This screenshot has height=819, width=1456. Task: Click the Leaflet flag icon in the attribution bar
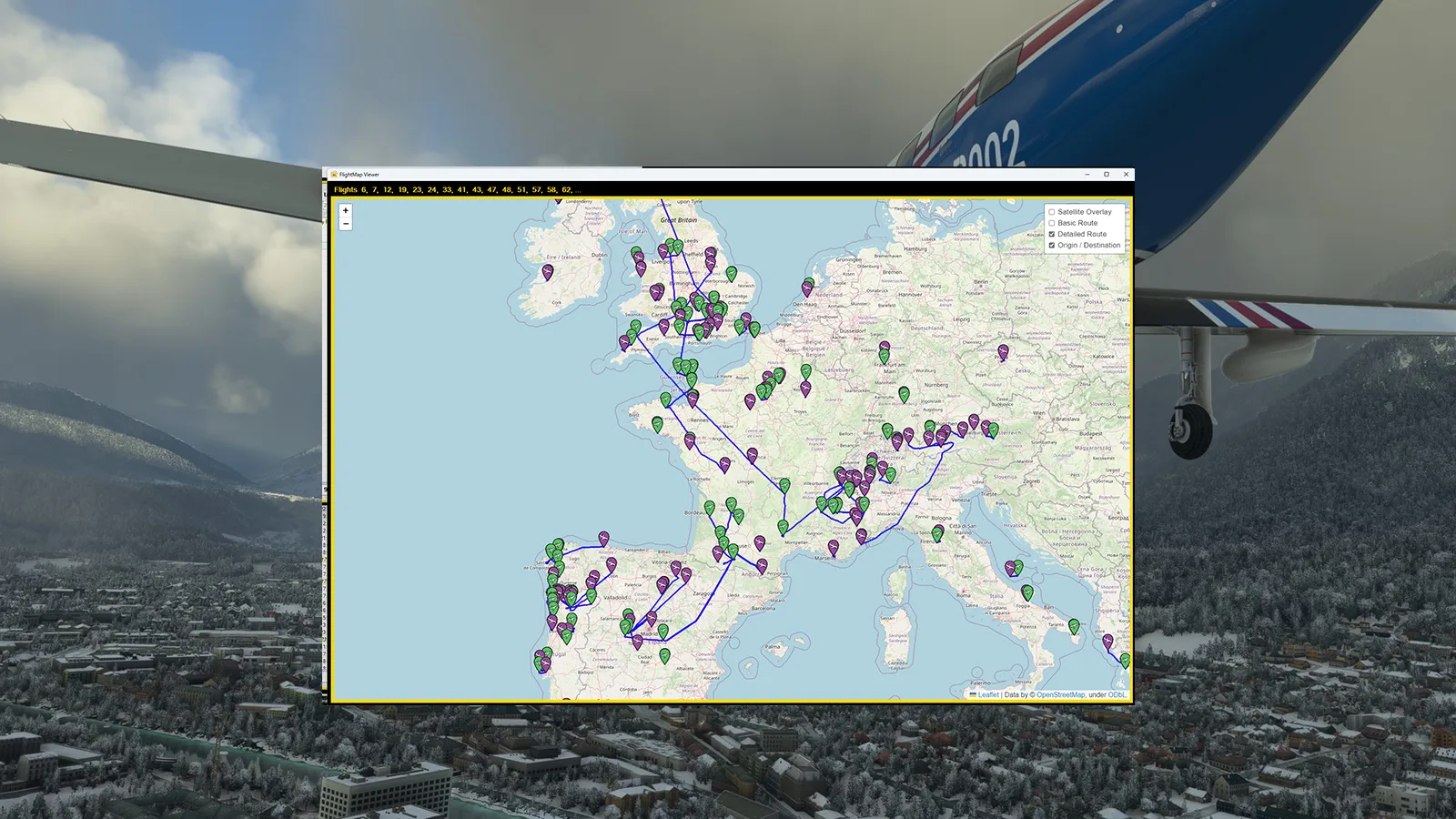(x=973, y=694)
